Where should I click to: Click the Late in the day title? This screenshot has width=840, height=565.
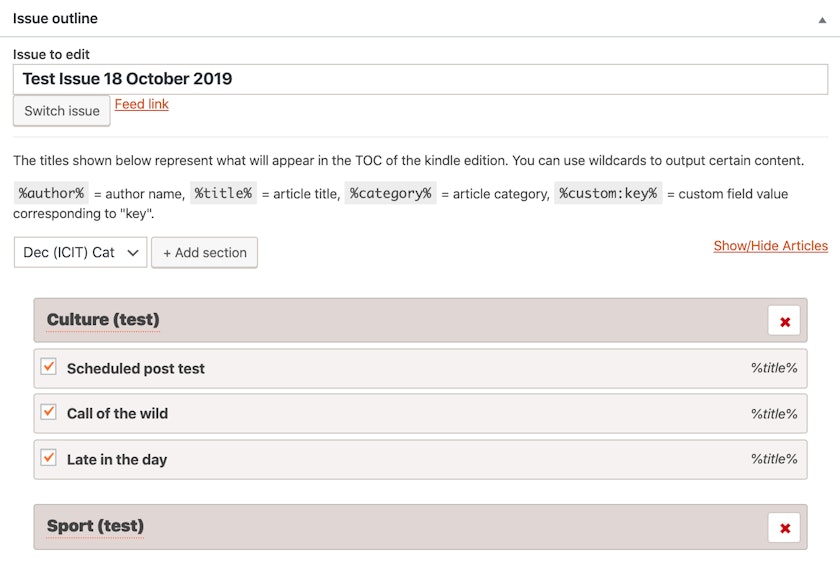point(117,459)
